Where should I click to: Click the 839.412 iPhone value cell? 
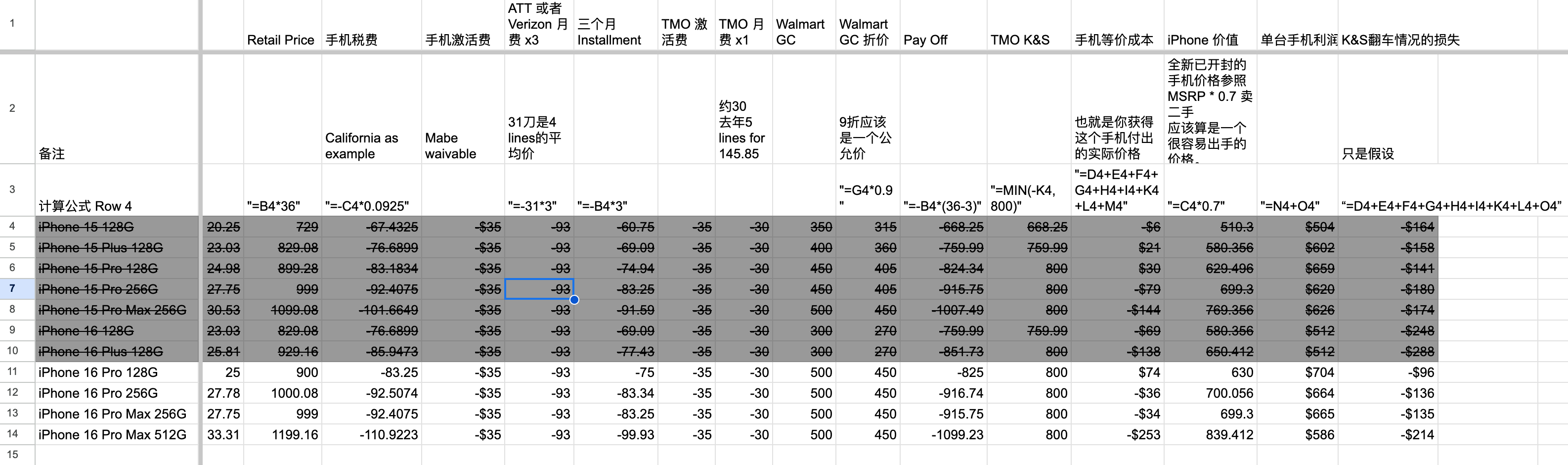1210,434
